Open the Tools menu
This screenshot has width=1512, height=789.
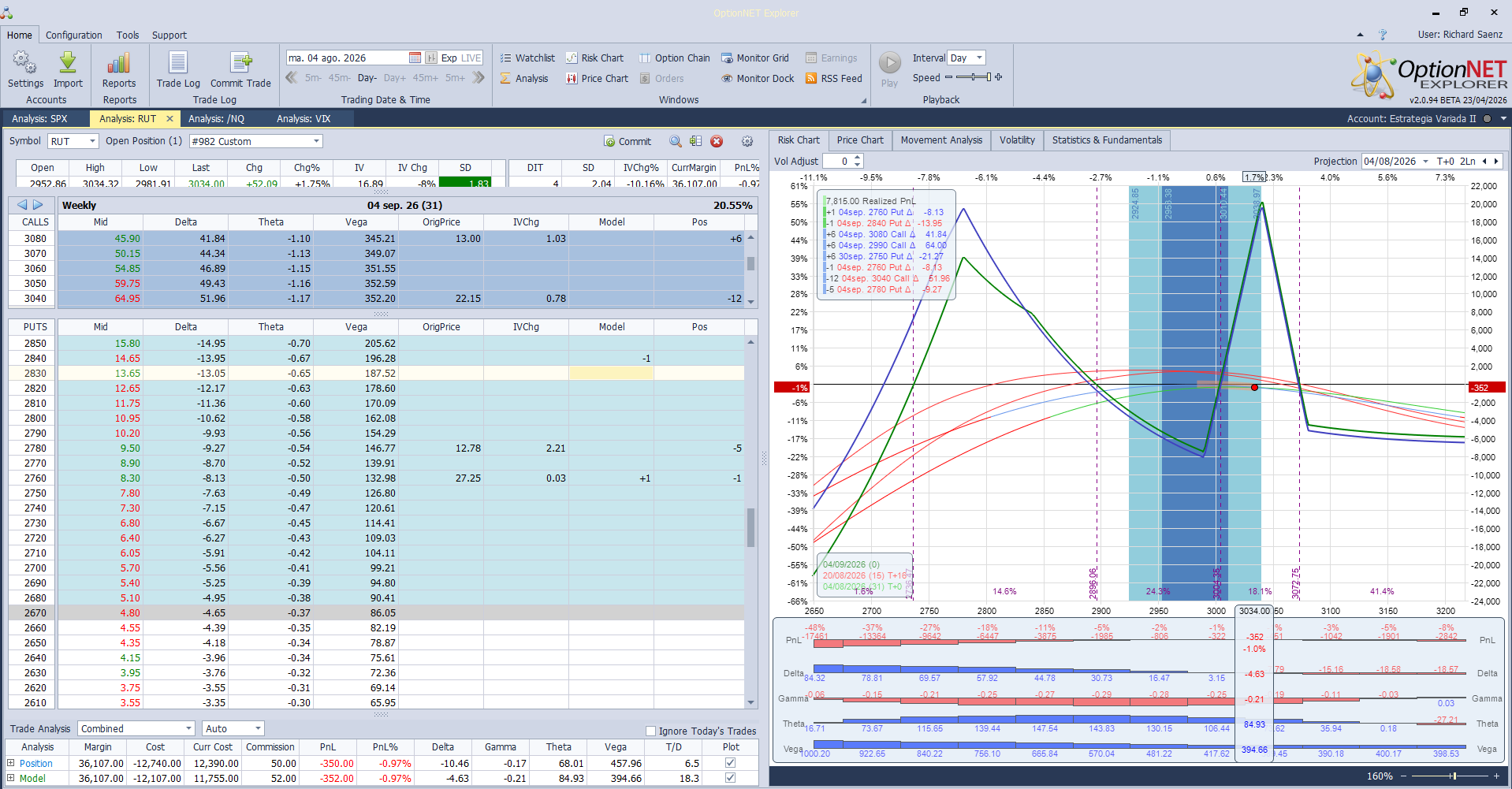pyautogui.click(x=128, y=35)
